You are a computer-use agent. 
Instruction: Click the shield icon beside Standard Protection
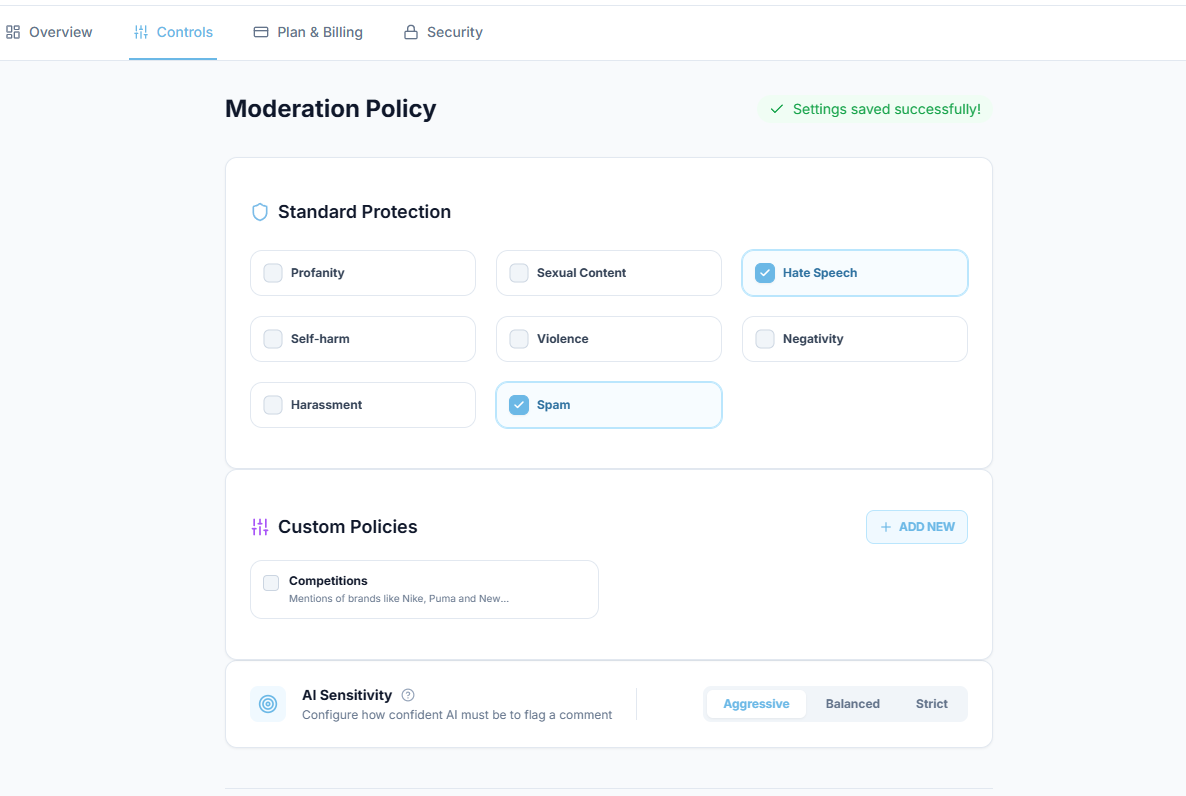(260, 212)
